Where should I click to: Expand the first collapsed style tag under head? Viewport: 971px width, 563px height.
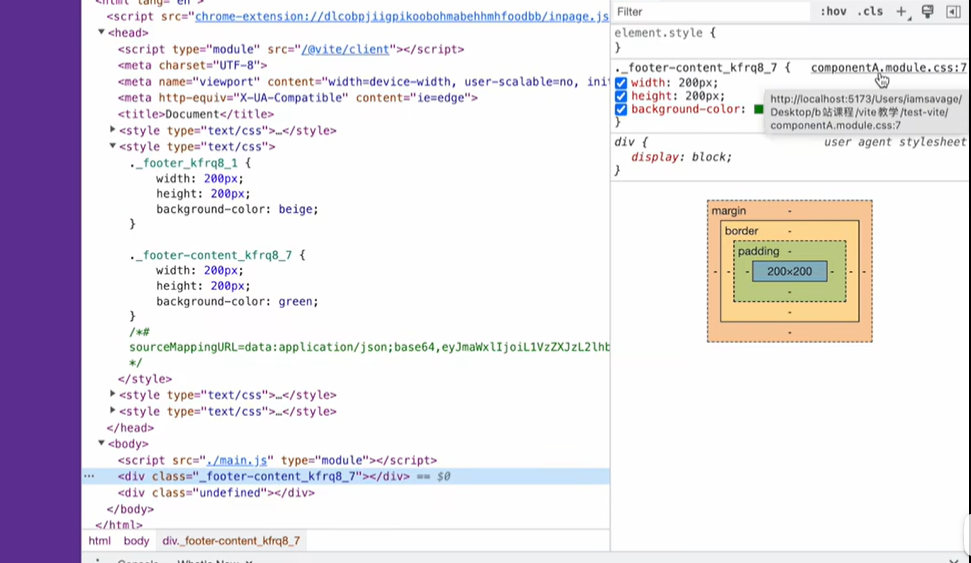tap(113, 130)
